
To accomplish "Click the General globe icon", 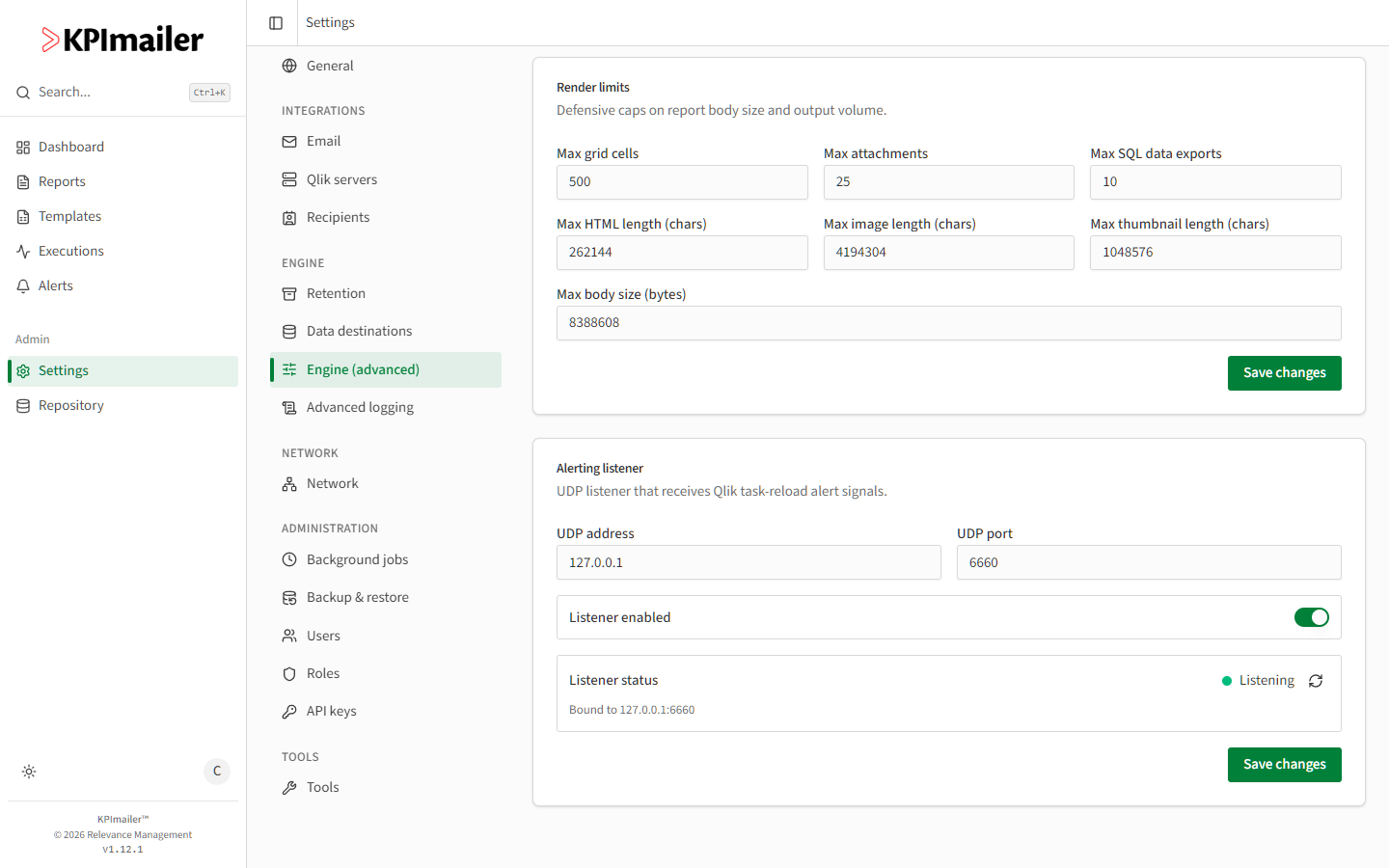I will [x=289, y=66].
